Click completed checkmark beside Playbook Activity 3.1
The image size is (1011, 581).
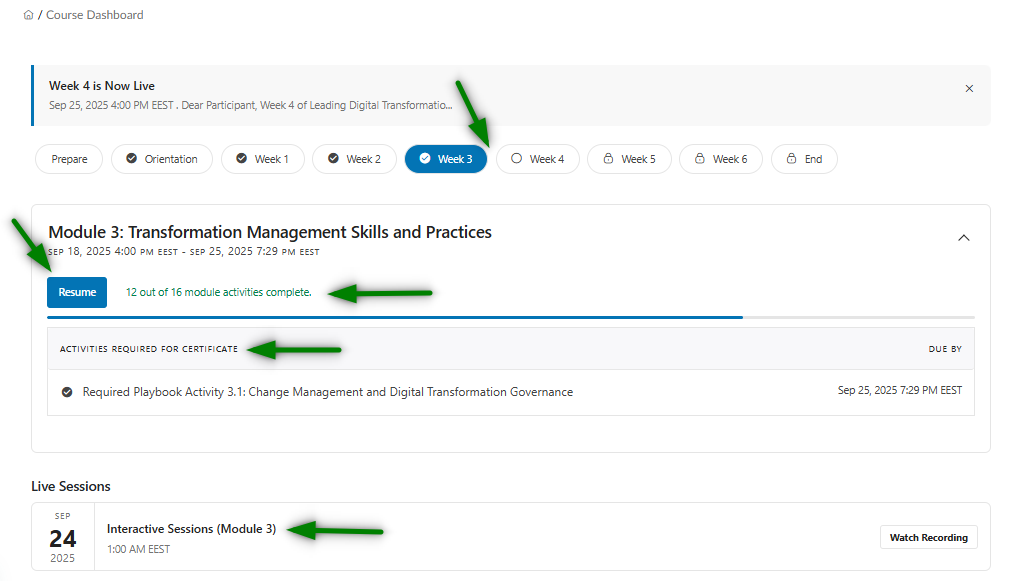click(x=67, y=392)
